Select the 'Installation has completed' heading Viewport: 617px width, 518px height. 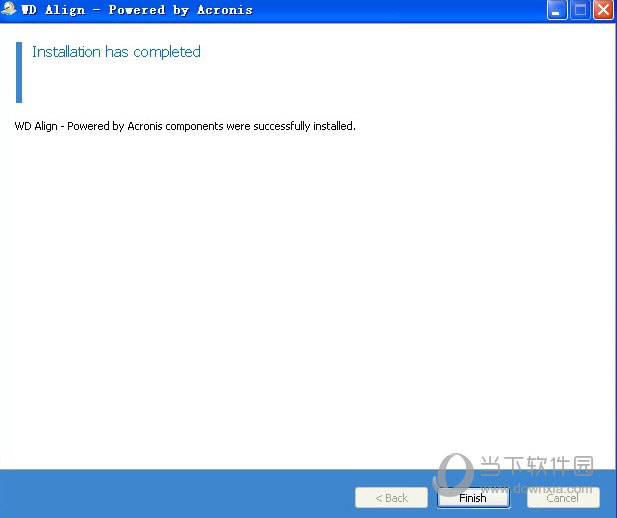point(116,52)
